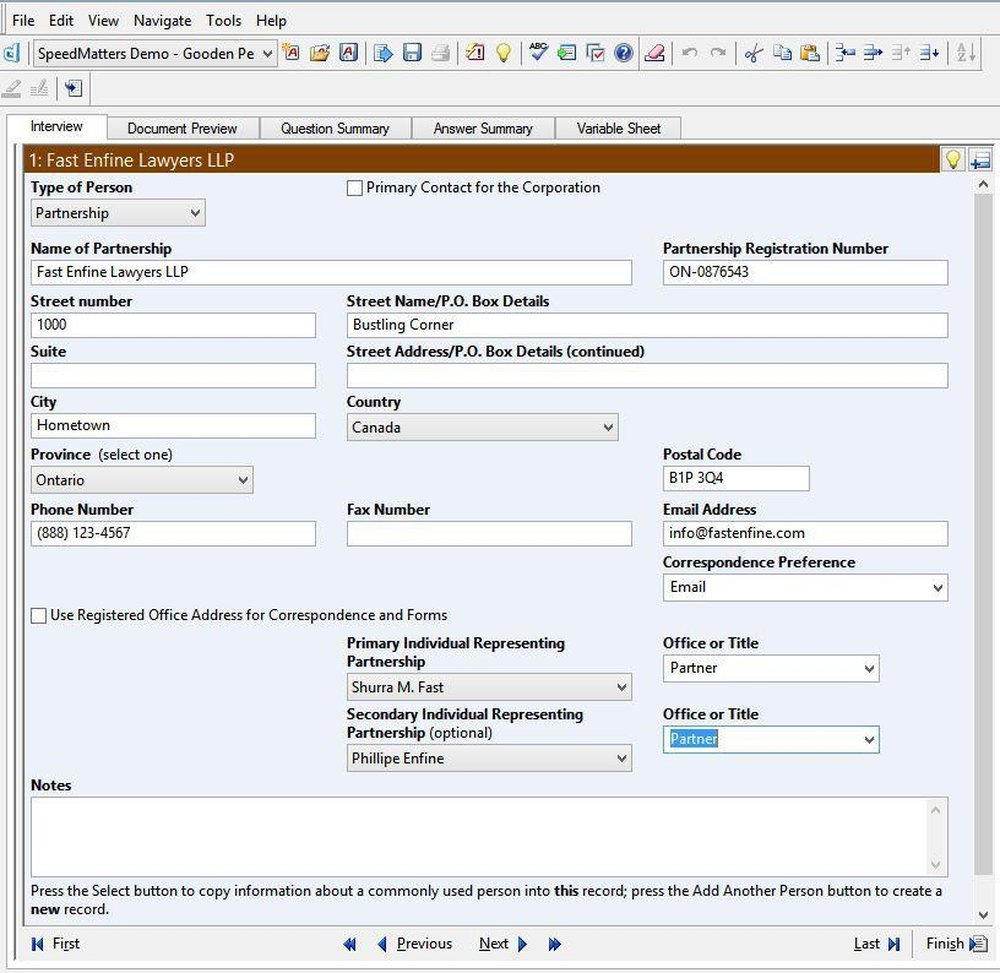
Task: Open the Type of Person dropdown
Action: point(118,213)
